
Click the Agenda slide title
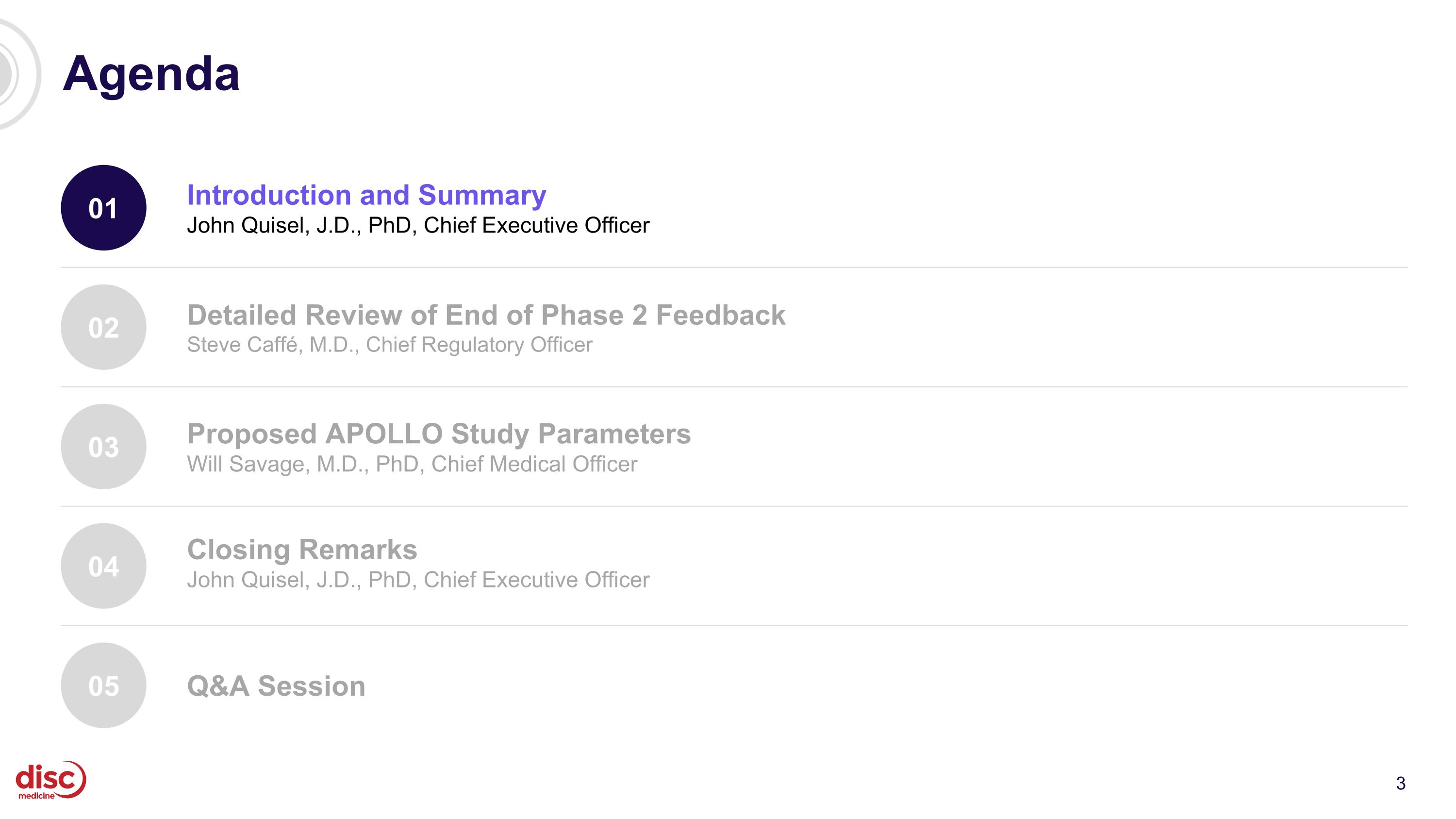tap(151, 73)
